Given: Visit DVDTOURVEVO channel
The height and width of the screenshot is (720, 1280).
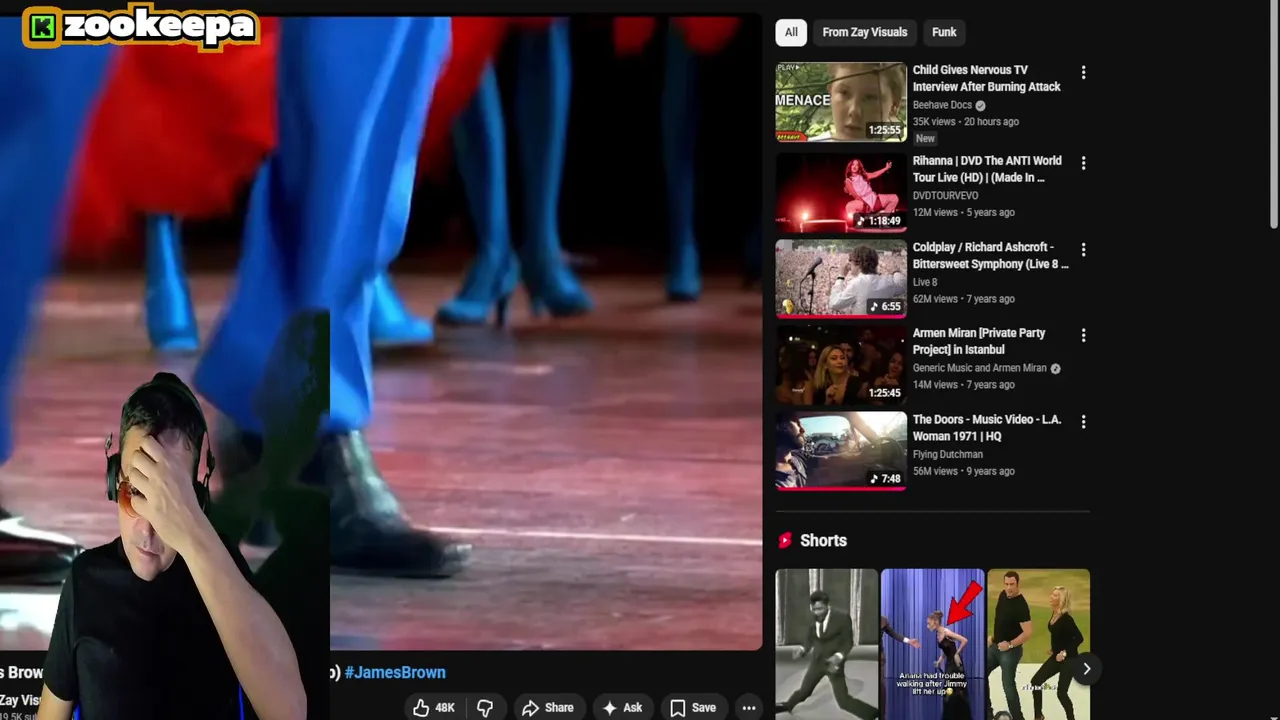Looking at the screenshot, I should [945, 196].
